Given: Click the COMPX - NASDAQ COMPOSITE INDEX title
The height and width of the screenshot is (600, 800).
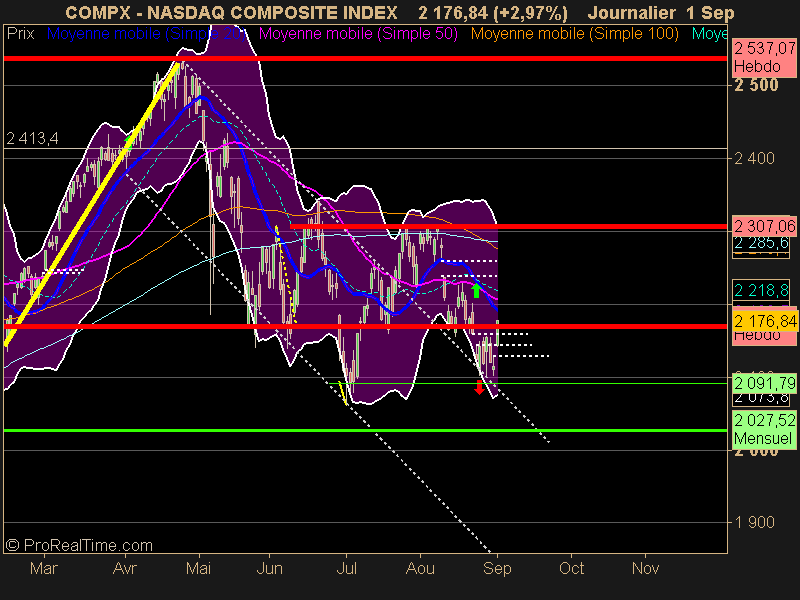Looking at the screenshot, I should click(231, 13).
